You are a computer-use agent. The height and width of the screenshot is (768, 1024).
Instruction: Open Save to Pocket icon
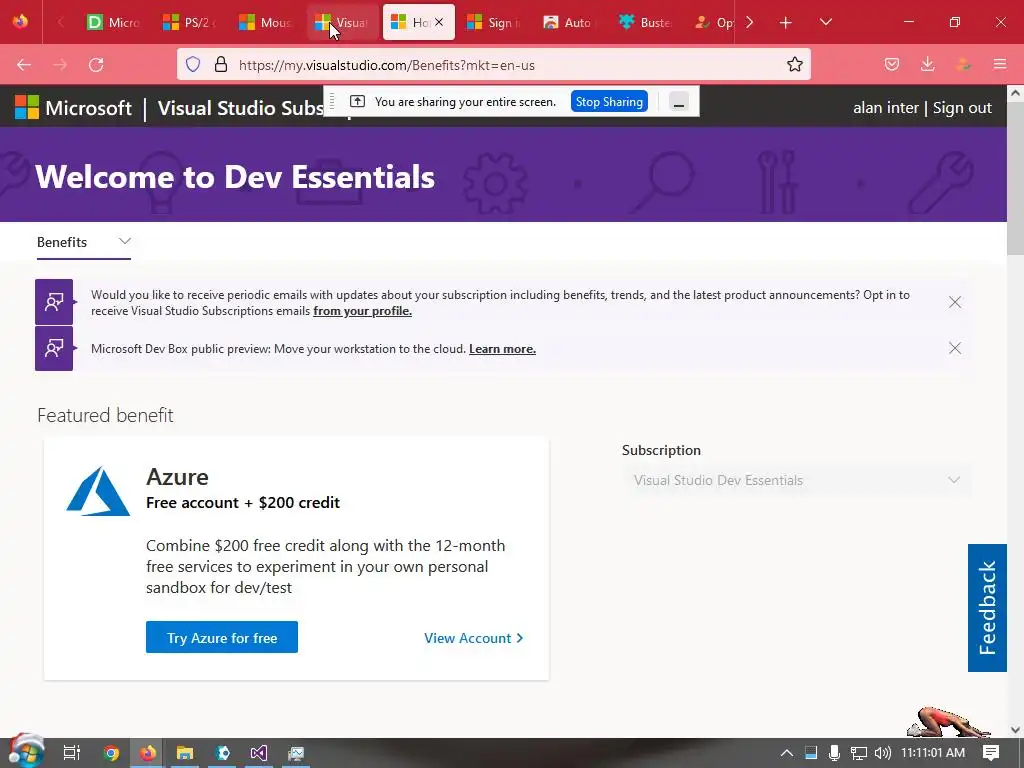pos(892,65)
